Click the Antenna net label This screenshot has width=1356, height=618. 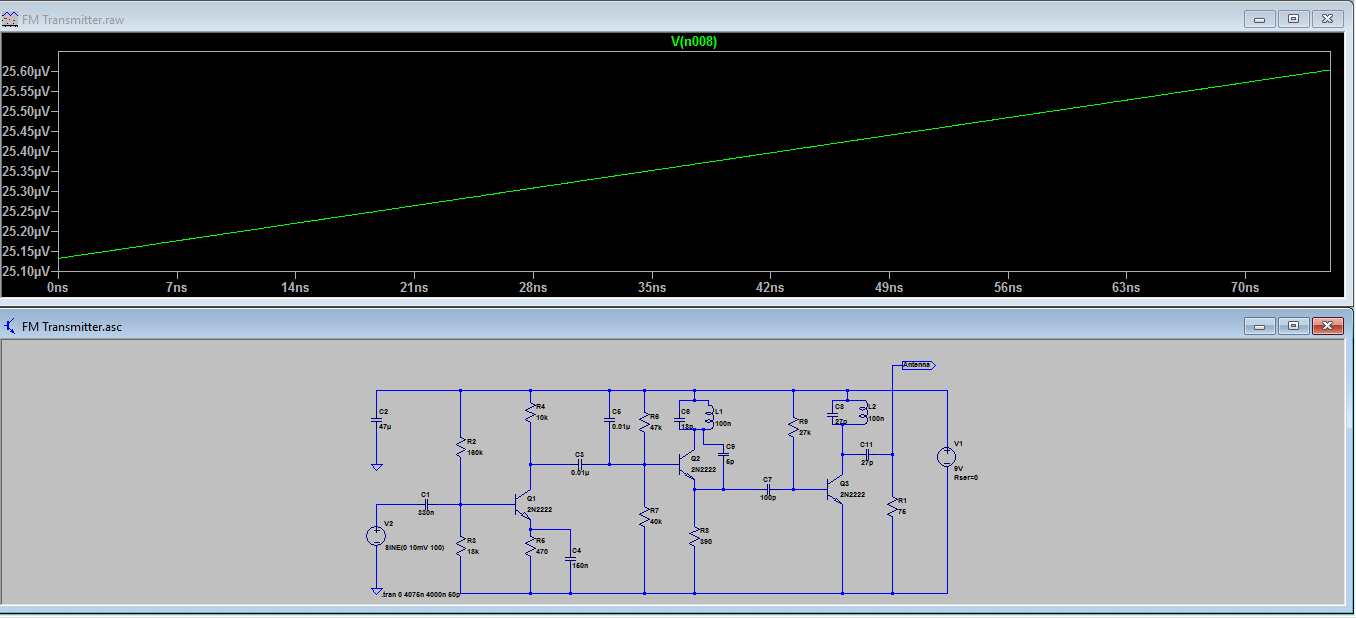917,365
